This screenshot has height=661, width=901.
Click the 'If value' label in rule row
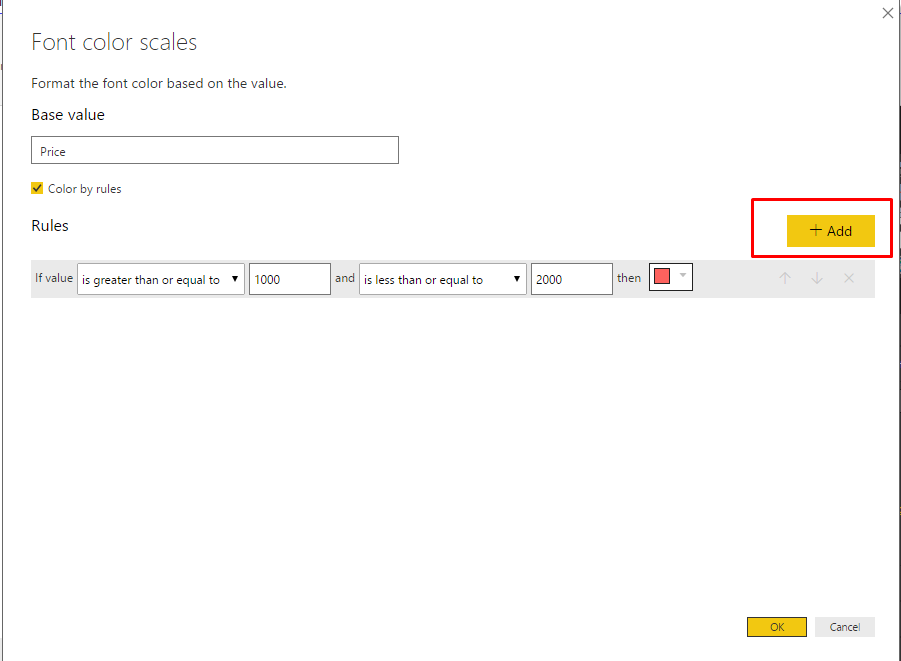tap(54, 278)
